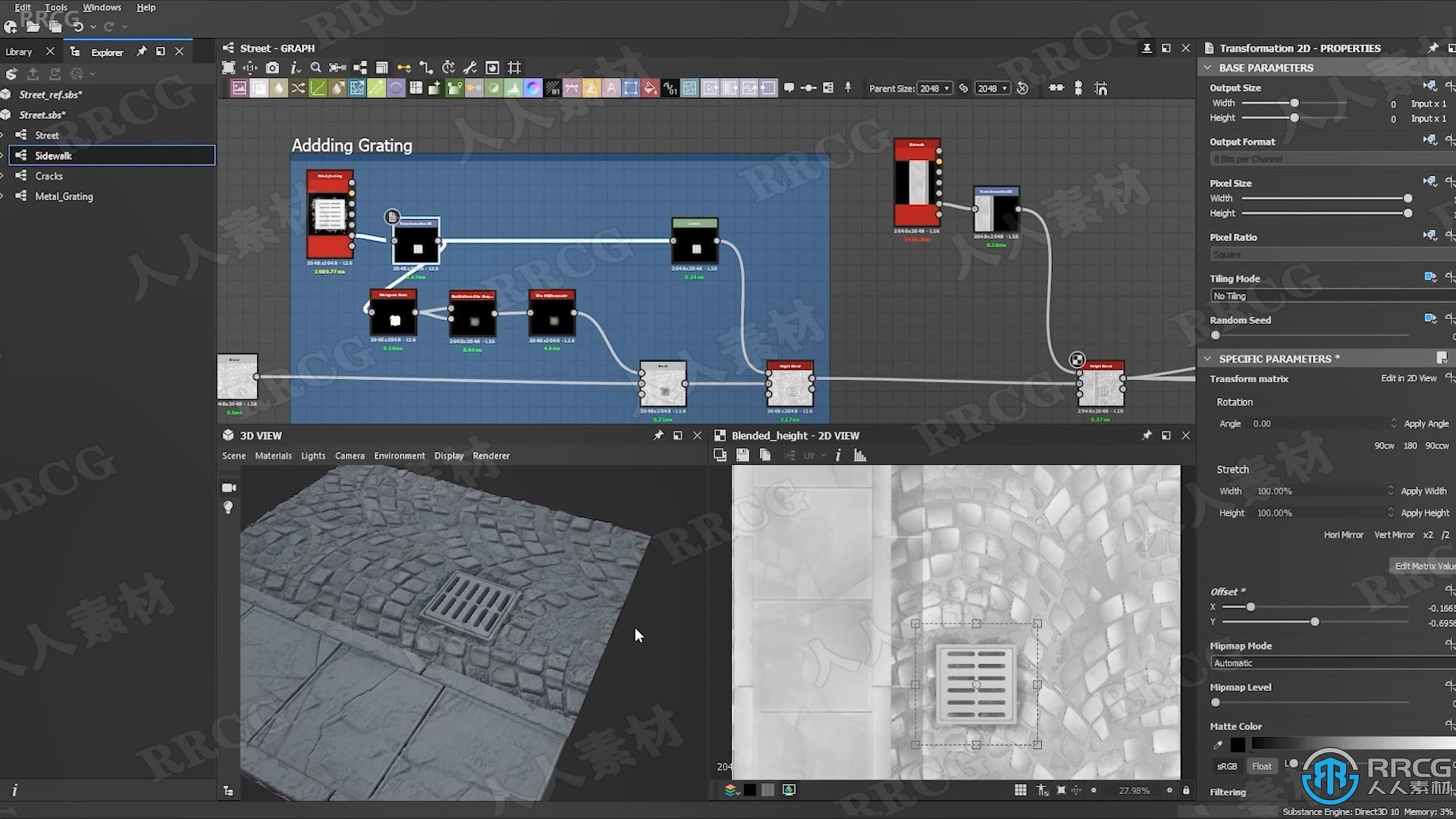Toggle the pin on 3D View panel

658,435
